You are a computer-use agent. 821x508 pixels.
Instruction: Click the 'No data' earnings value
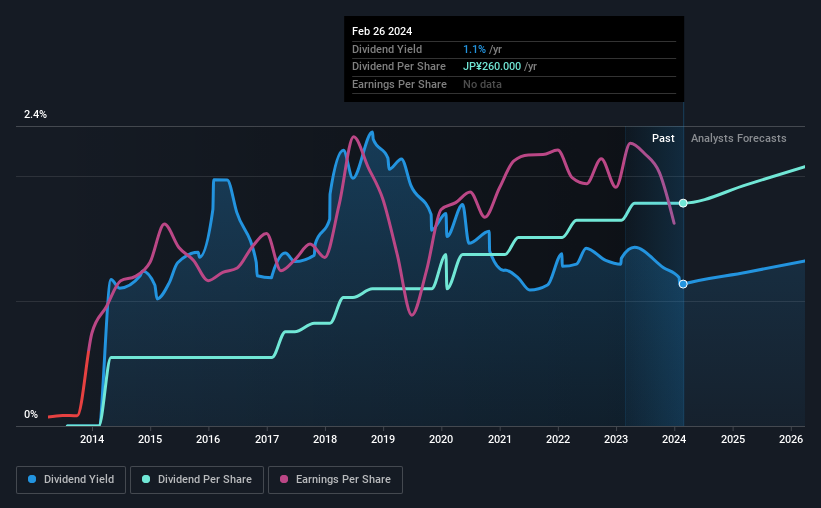pos(482,84)
